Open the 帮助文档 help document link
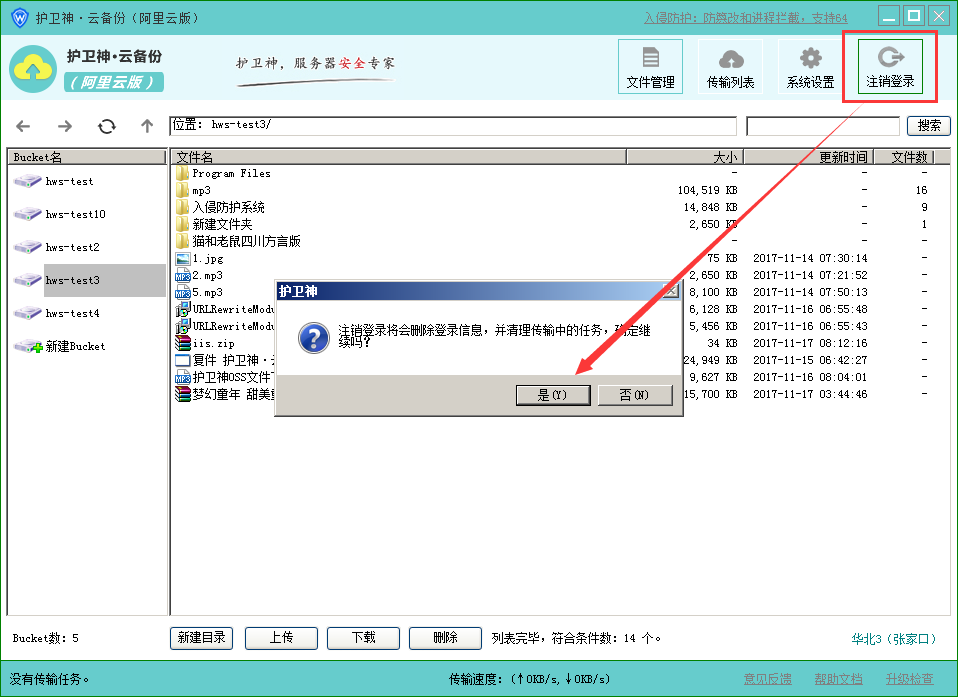The height and width of the screenshot is (697, 958). [838, 679]
